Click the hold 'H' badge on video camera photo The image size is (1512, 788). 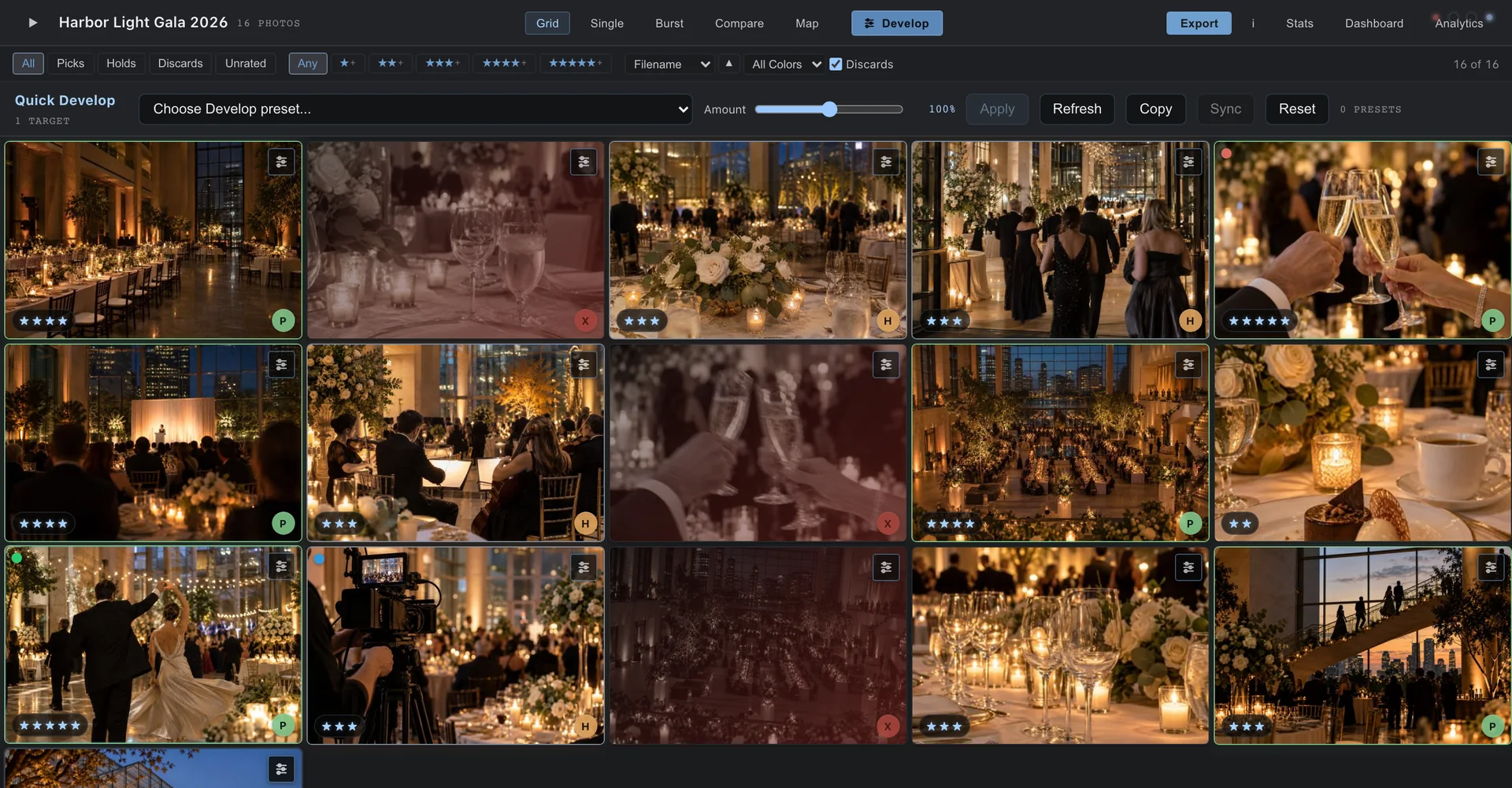click(585, 726)
